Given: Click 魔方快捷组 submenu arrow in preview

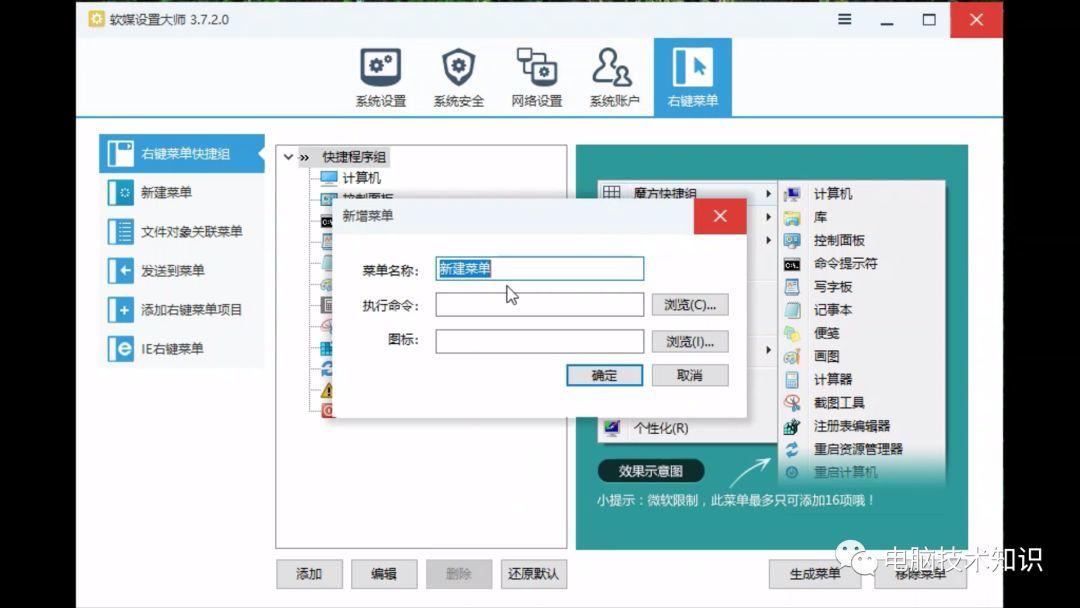Looking at the screenshot, I should [x=768, y=194].
